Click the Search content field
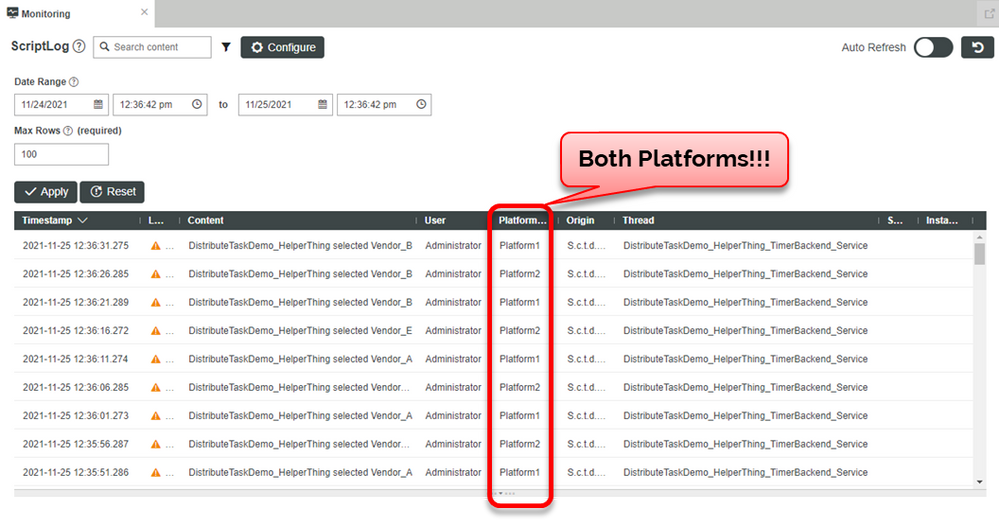 (152, 47)
